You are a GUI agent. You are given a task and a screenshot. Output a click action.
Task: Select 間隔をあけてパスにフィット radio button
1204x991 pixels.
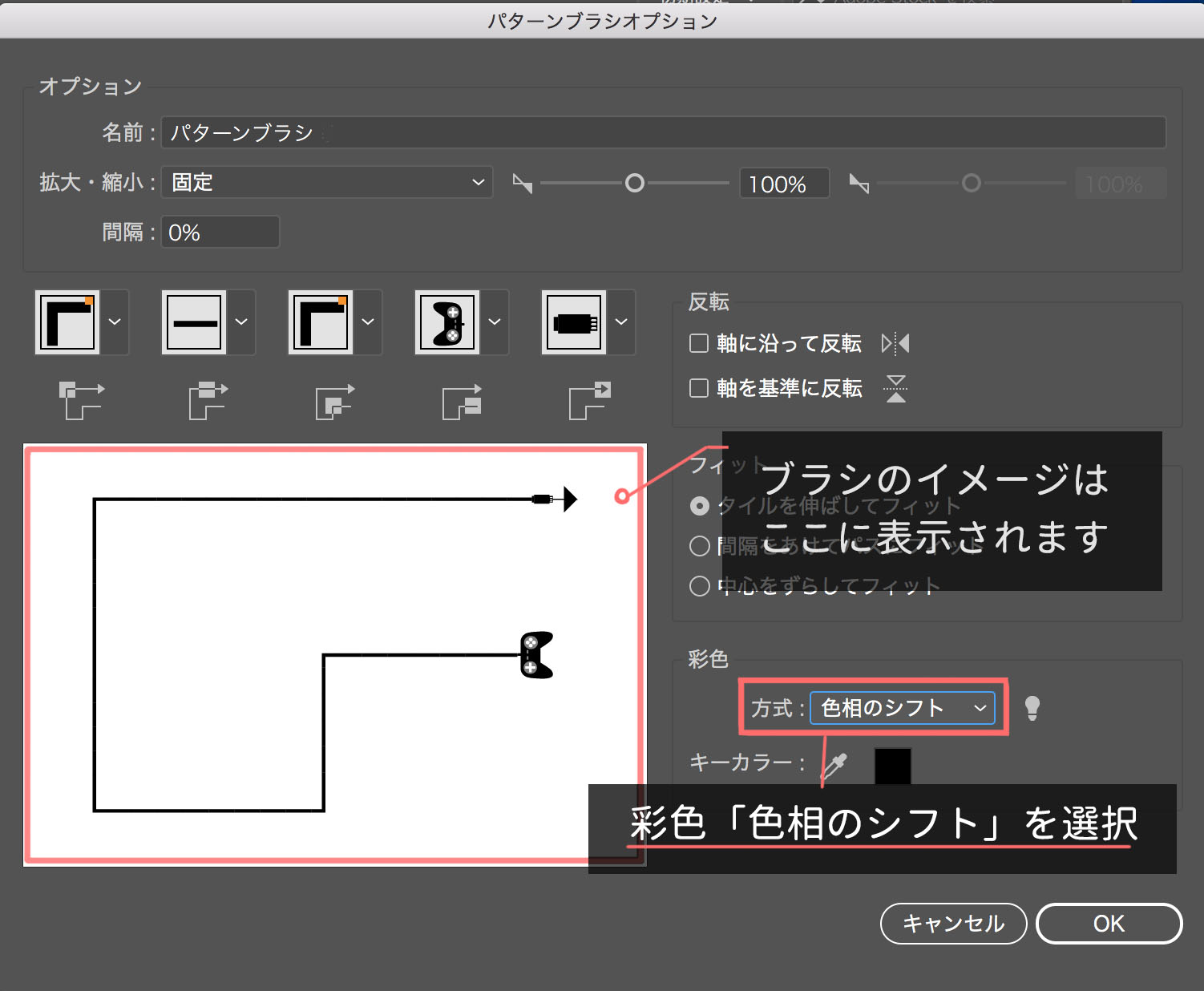[x=700, y=546]
